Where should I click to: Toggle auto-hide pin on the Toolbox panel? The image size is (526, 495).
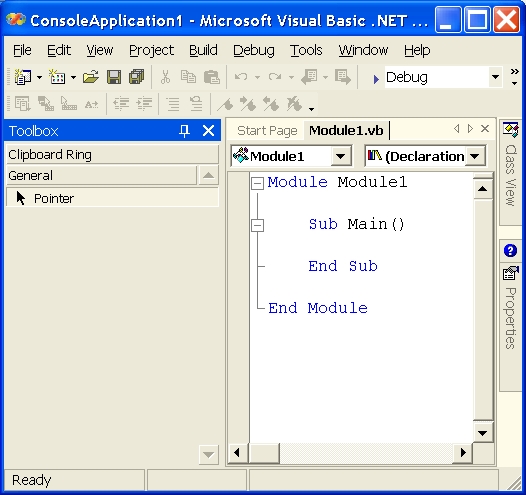coord(184,130)
